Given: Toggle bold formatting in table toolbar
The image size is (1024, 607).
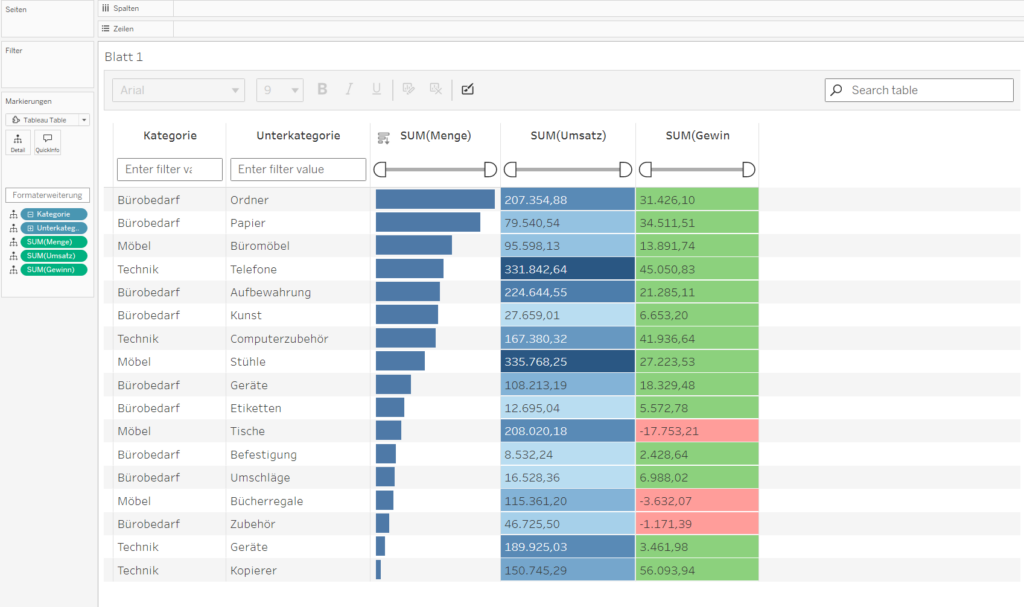Looking at the screenshot, I should coord(322,90).
